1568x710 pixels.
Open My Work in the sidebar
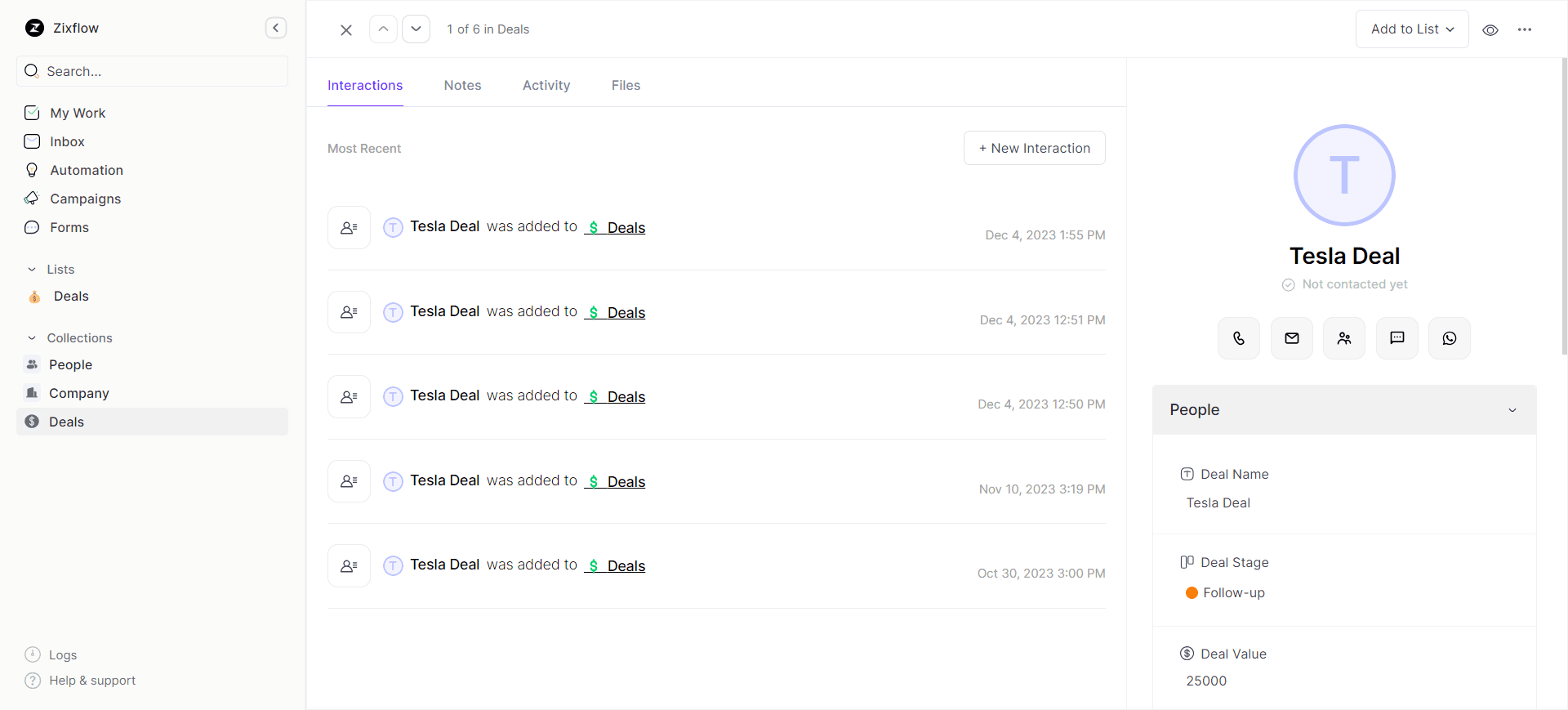pos(78,113)
